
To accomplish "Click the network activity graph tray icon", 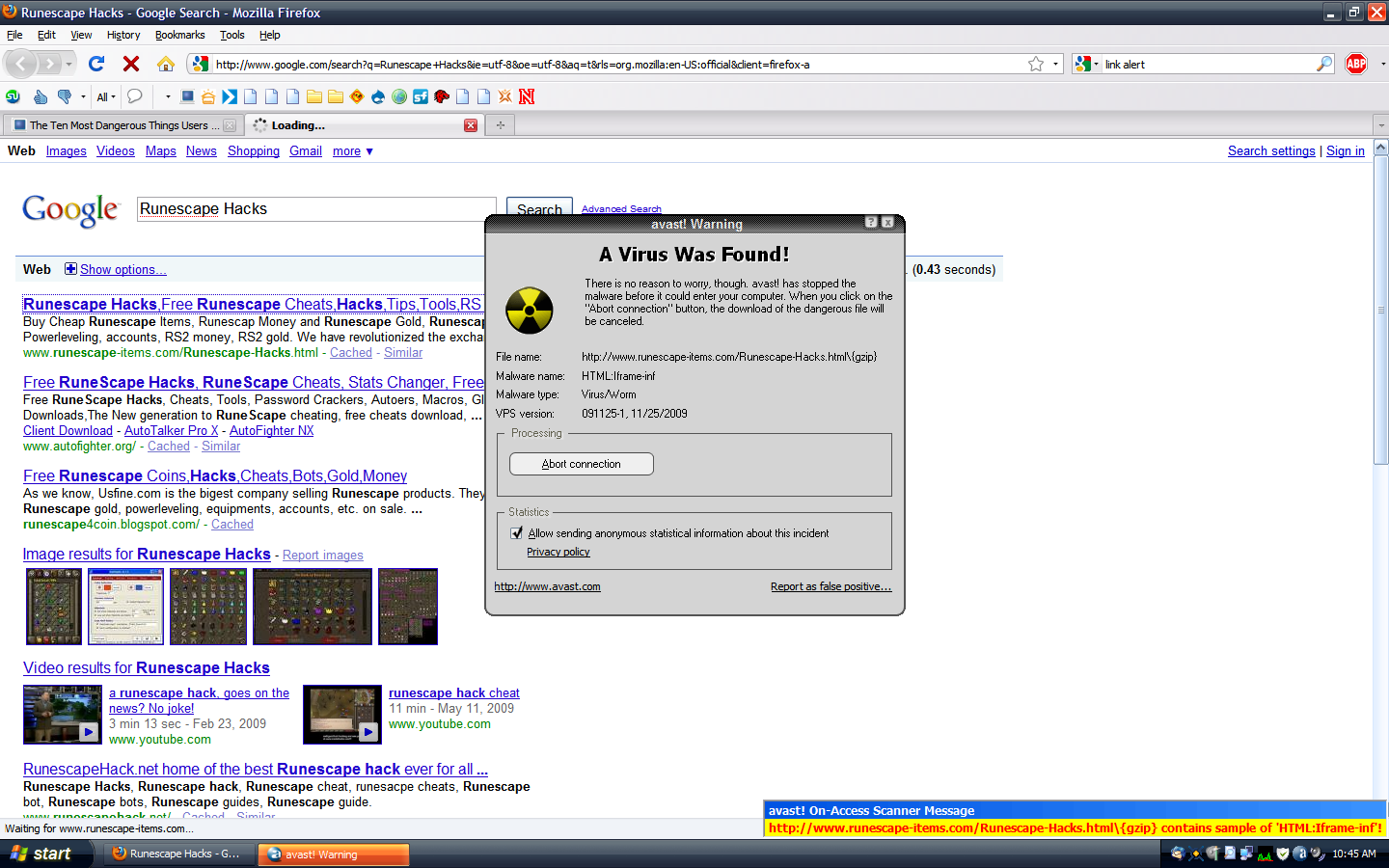I will [x=1265, y=854].
